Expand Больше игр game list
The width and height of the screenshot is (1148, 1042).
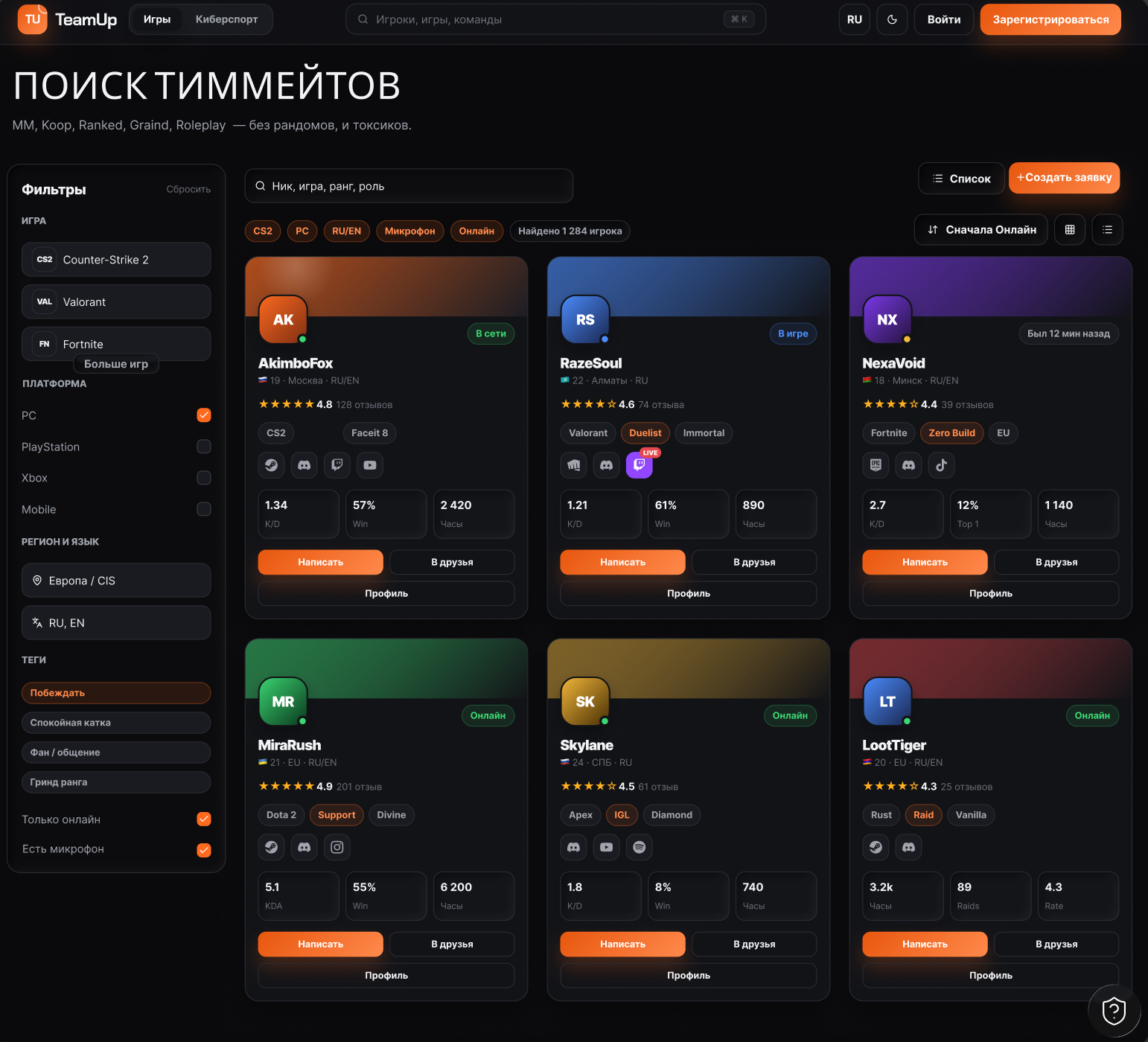click(116, 364)
